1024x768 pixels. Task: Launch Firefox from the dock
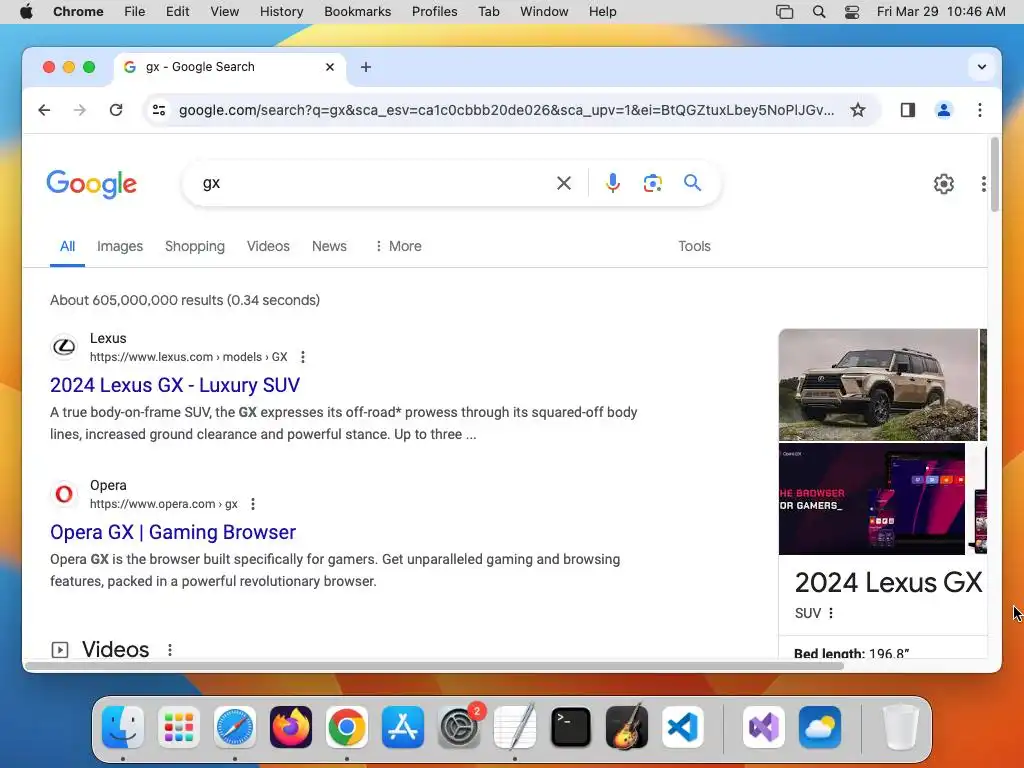pos(291,727)
